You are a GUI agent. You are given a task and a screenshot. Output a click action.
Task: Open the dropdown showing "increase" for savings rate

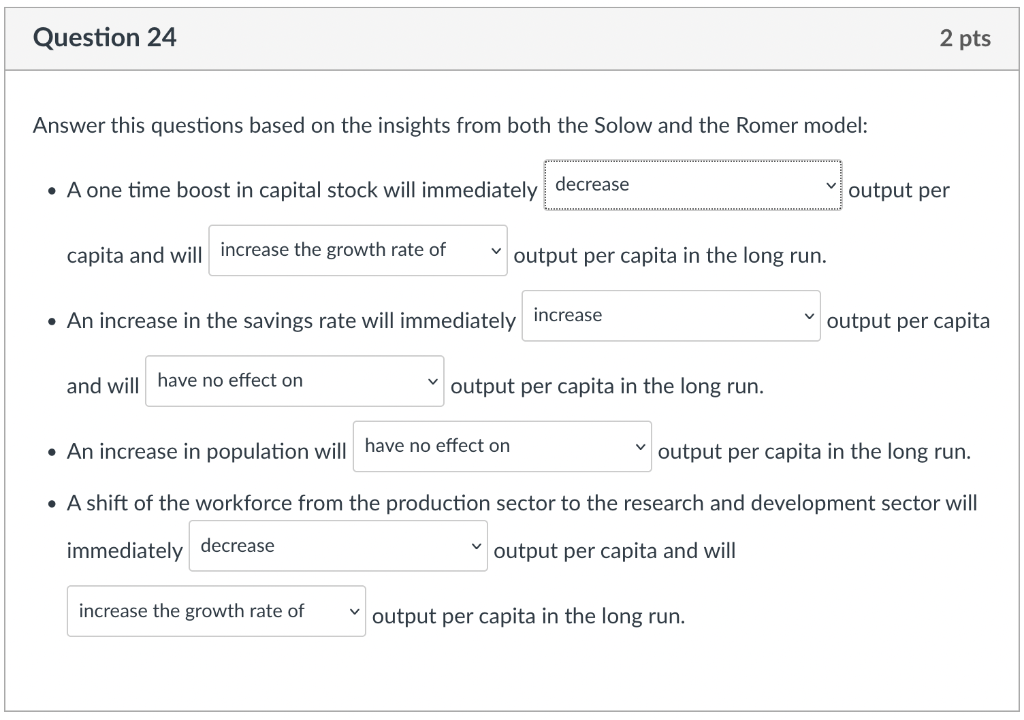click(670, 315)
